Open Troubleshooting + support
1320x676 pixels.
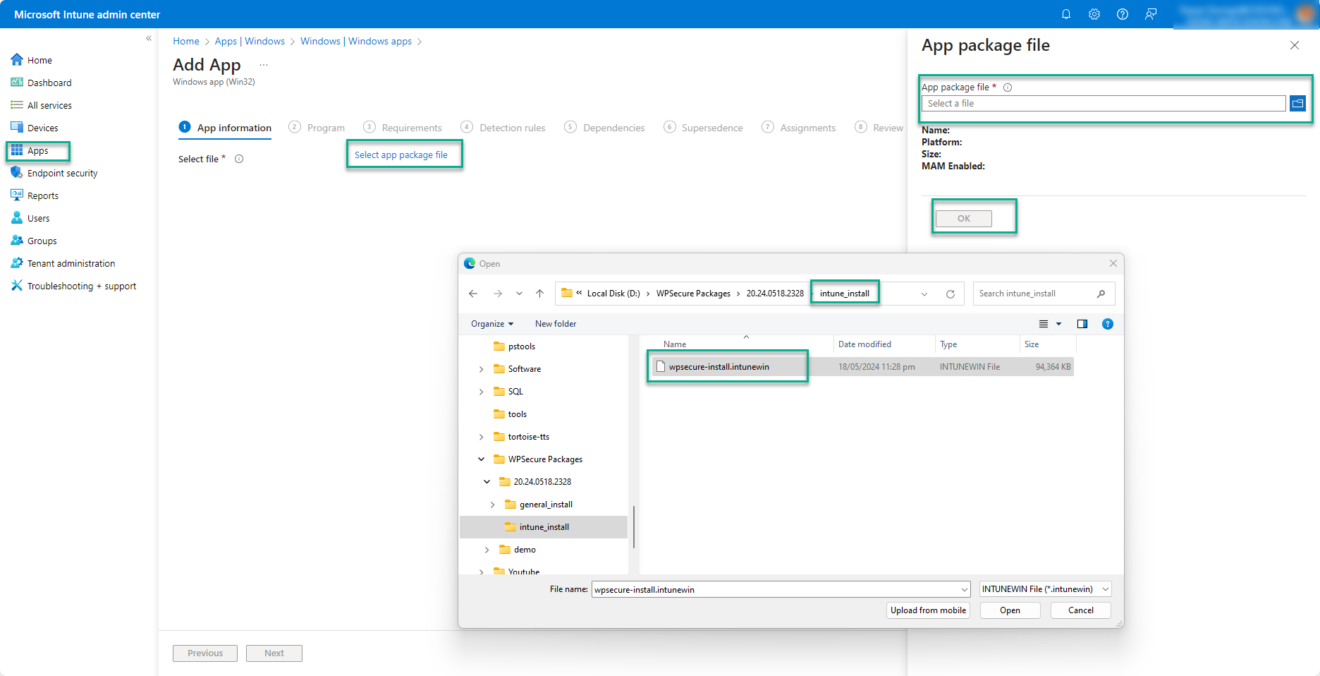point(70,285)
